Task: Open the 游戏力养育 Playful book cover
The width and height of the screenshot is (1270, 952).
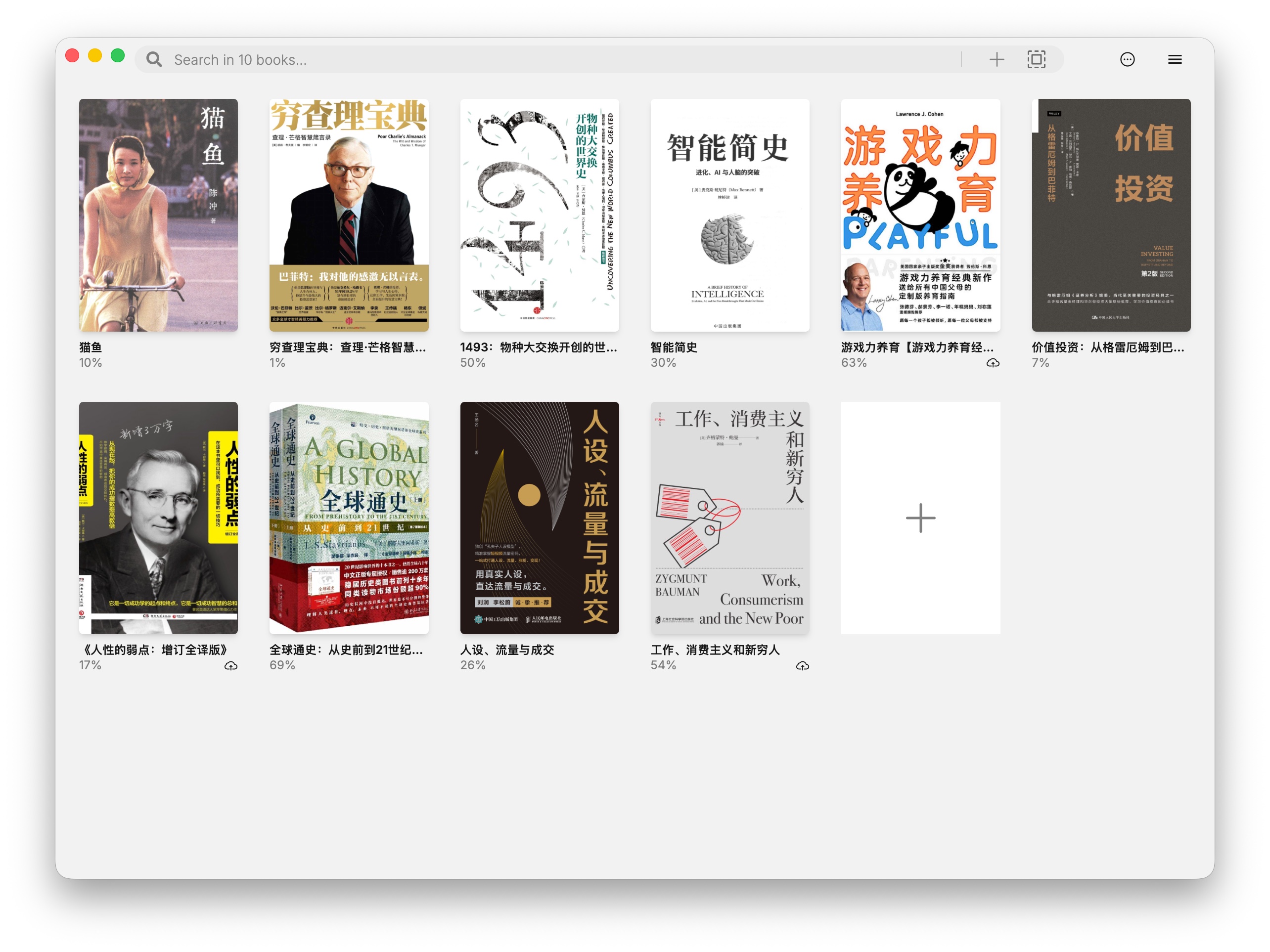Action: (920, 215)
